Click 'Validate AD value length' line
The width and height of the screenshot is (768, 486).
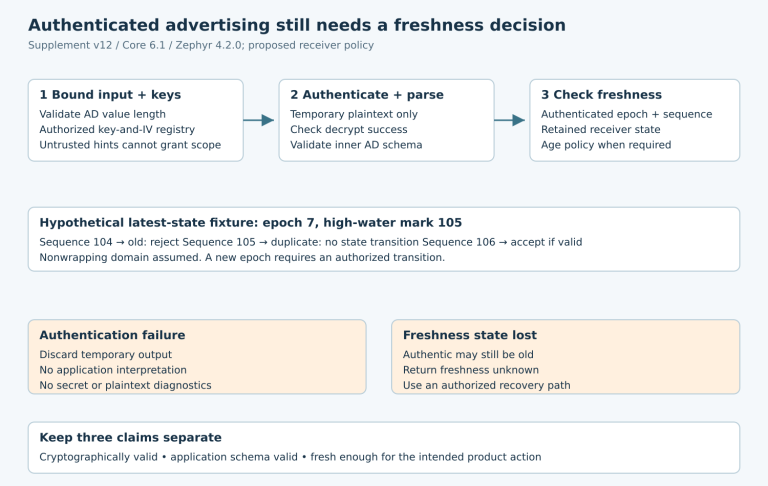pyautogui.click(x=102, y=114)
